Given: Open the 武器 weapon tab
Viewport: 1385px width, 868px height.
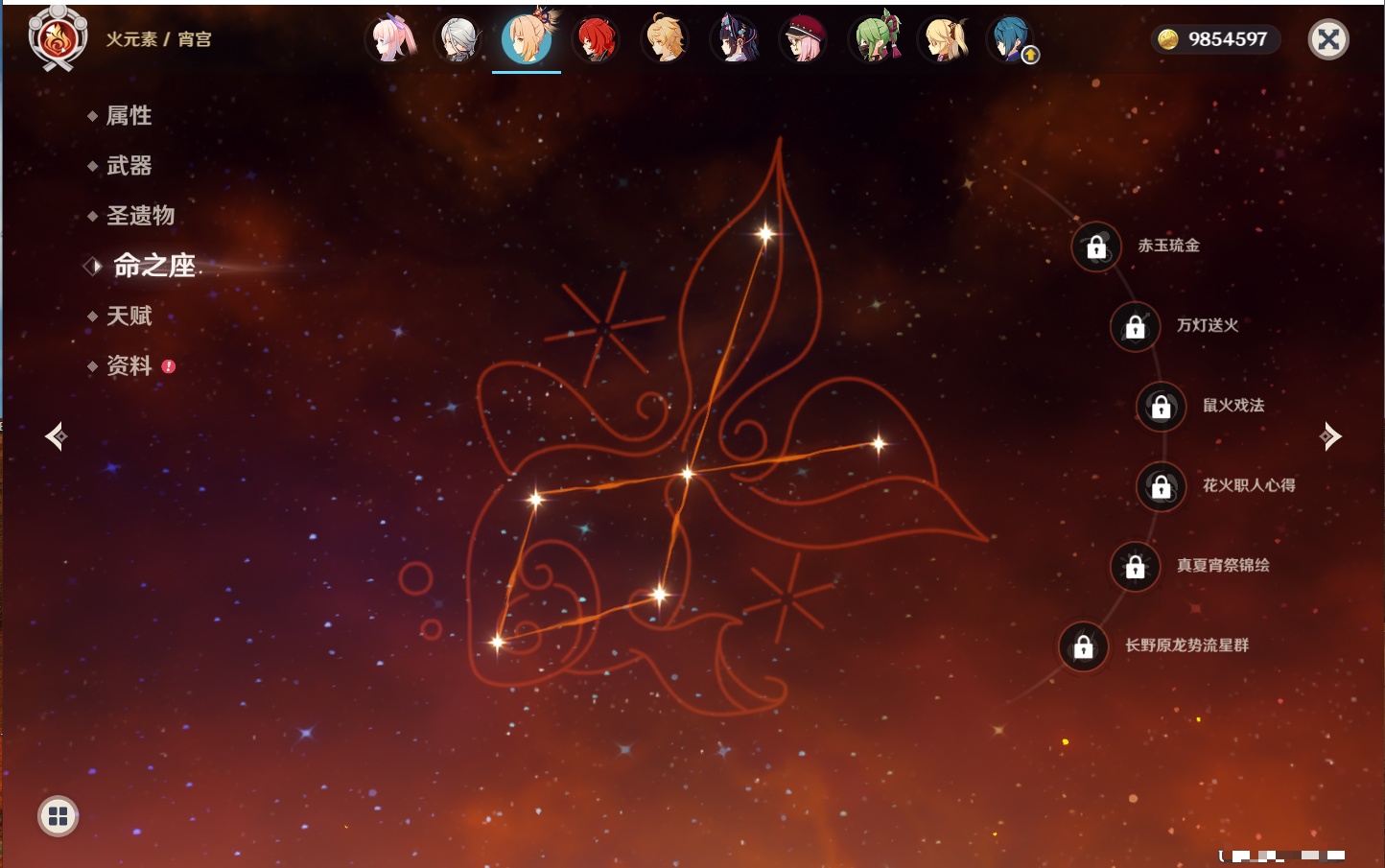Looking at the screenshot, I should 129,166.
